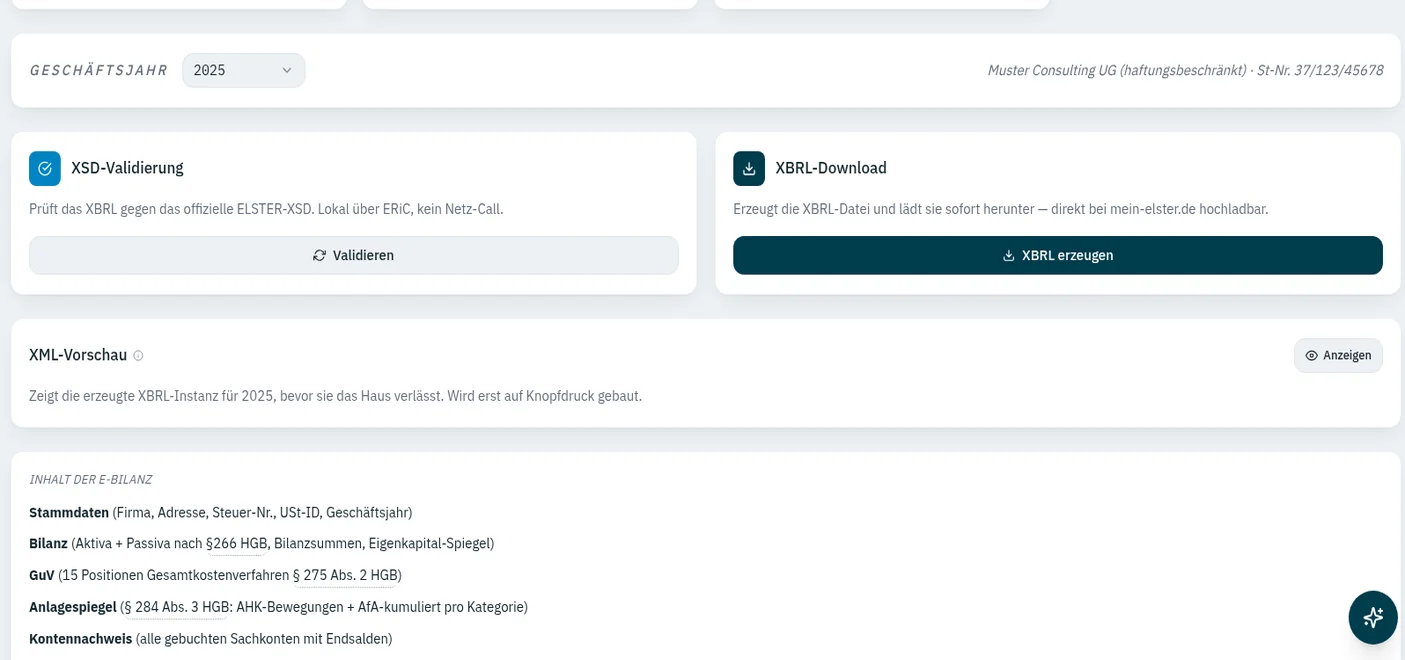Click the Anlagespiegel entry text
This screenshot has height=660, width=1405.
278,607
